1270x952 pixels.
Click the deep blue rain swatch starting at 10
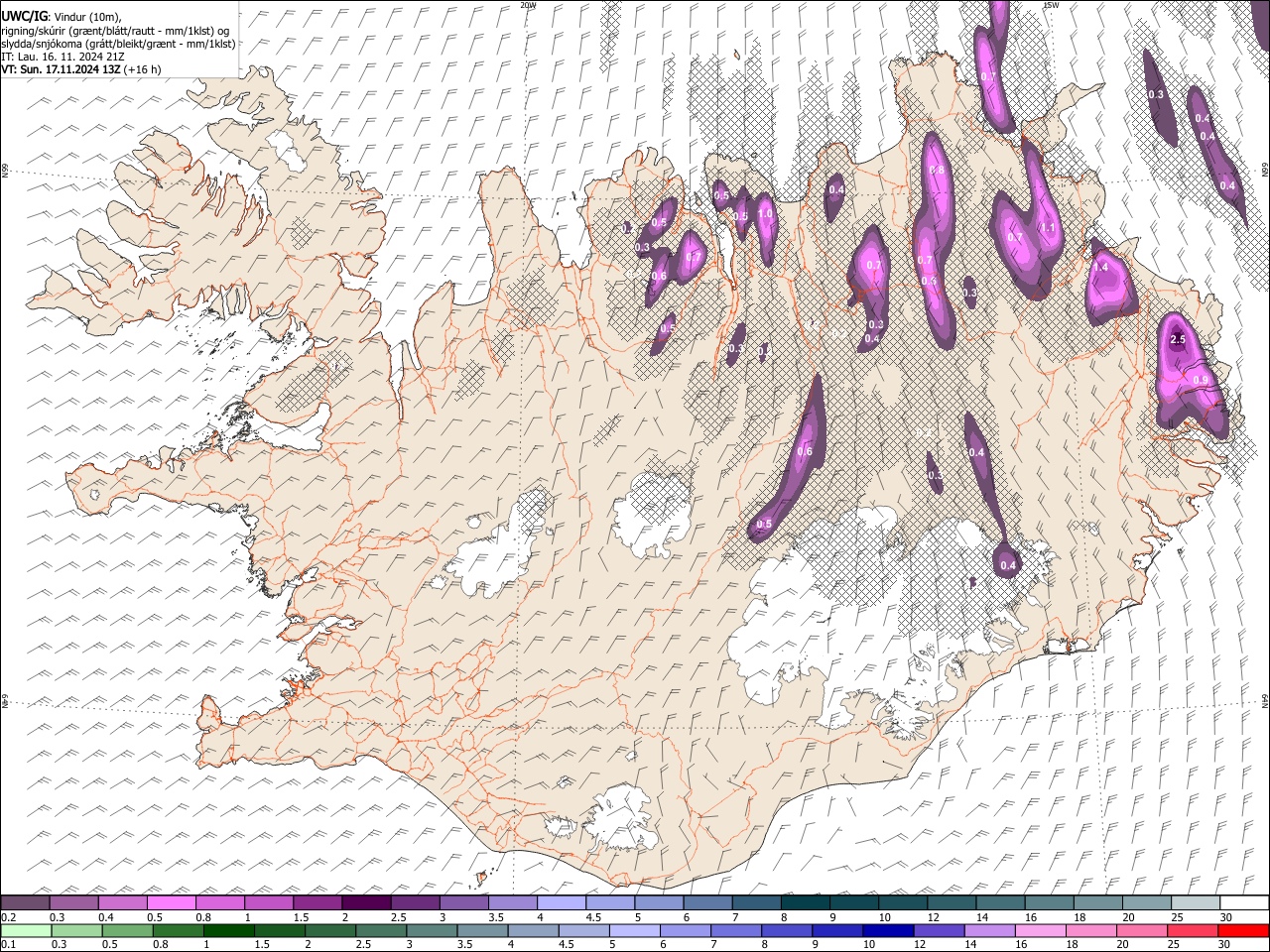(x=889, y=930)
